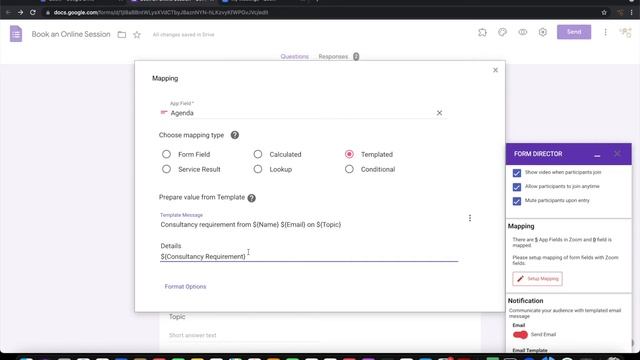640x360 pixels.
Task: Show help for Choose mapping type
Action: pos(235,135)
